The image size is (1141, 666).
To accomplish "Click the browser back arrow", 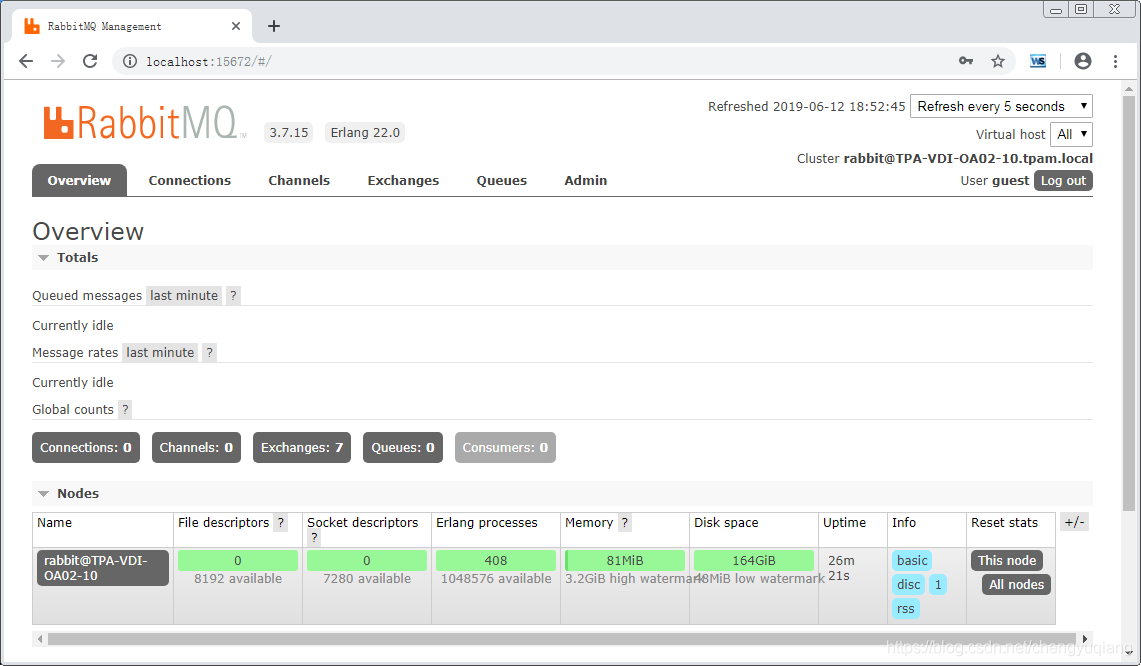I will pyautogui.click(x=26, y=61).
